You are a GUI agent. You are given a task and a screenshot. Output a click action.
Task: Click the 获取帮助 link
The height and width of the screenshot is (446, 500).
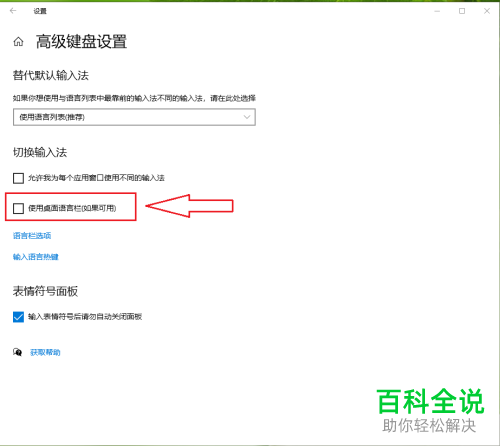tap(45, 352)
